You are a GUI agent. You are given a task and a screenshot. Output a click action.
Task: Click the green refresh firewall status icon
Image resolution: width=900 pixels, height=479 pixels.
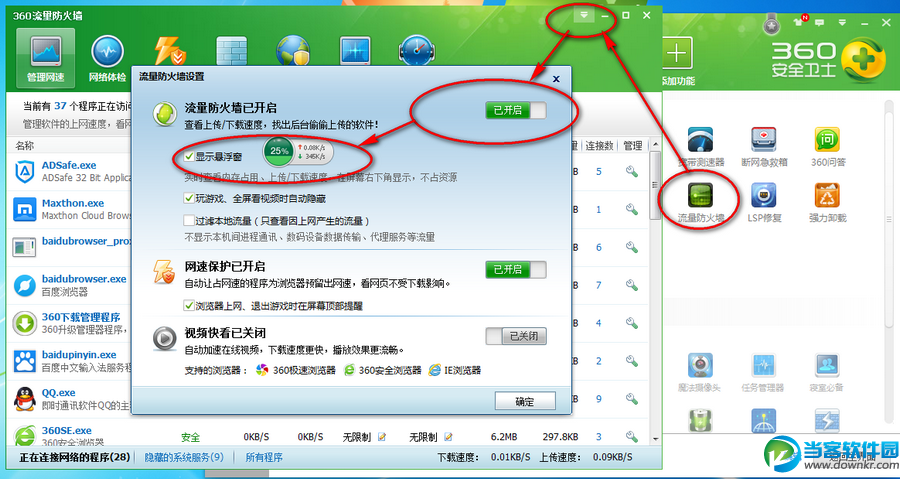pyautogui.click(x=164, y=113)
